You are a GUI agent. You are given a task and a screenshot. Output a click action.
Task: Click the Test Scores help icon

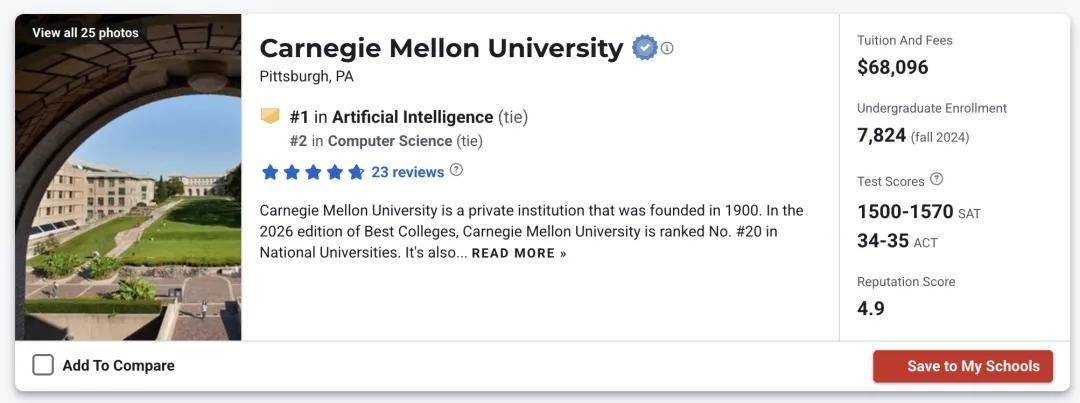[x=936, y=180]
